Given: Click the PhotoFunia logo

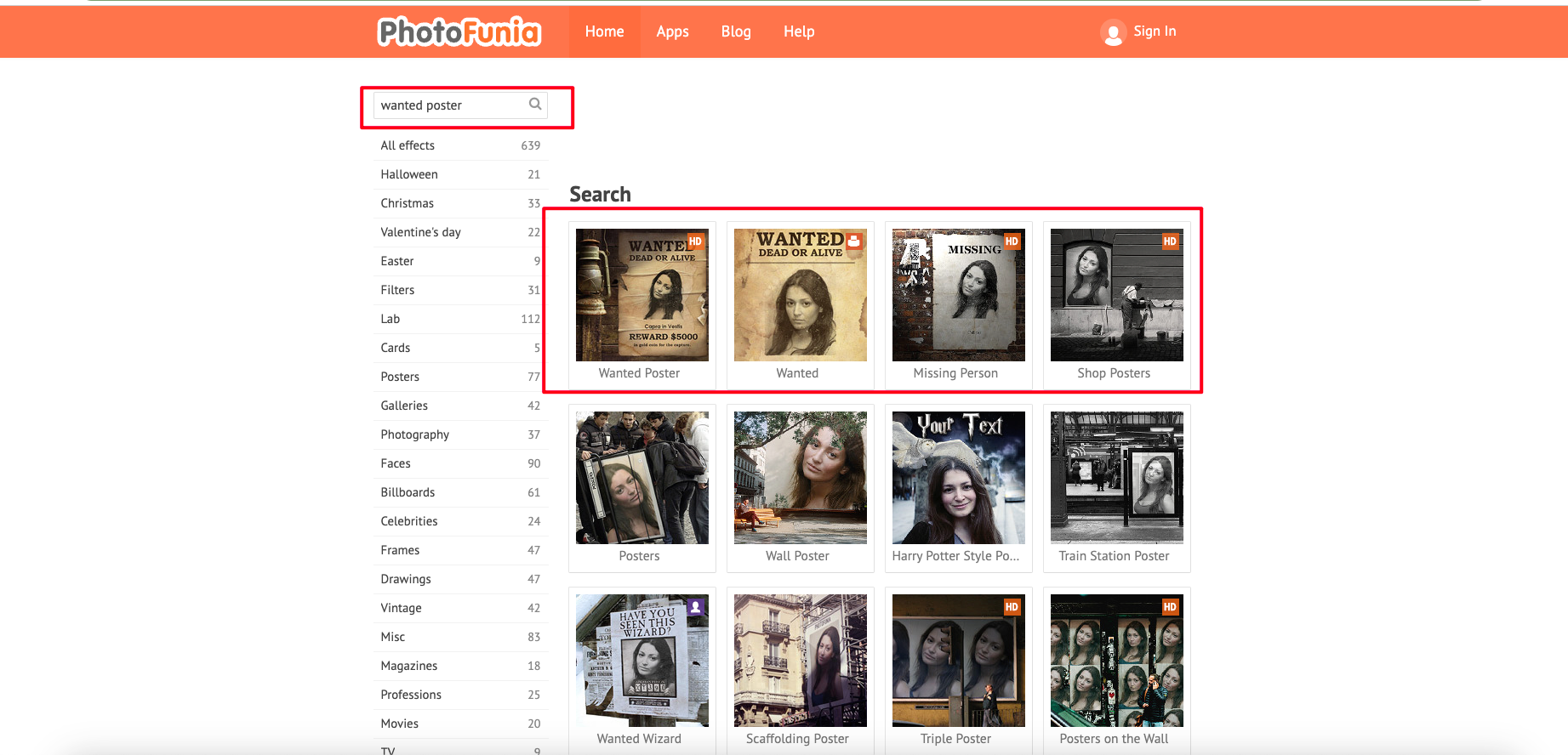Looking at the screenshot, I should pyautogui.click(x=459, y=31).
